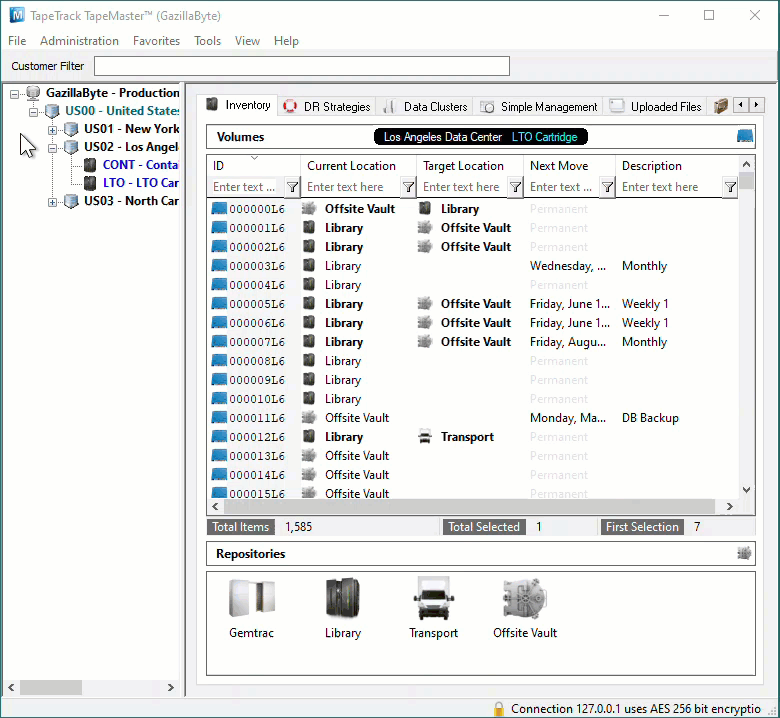Click the Customer Filter input field

302,66
